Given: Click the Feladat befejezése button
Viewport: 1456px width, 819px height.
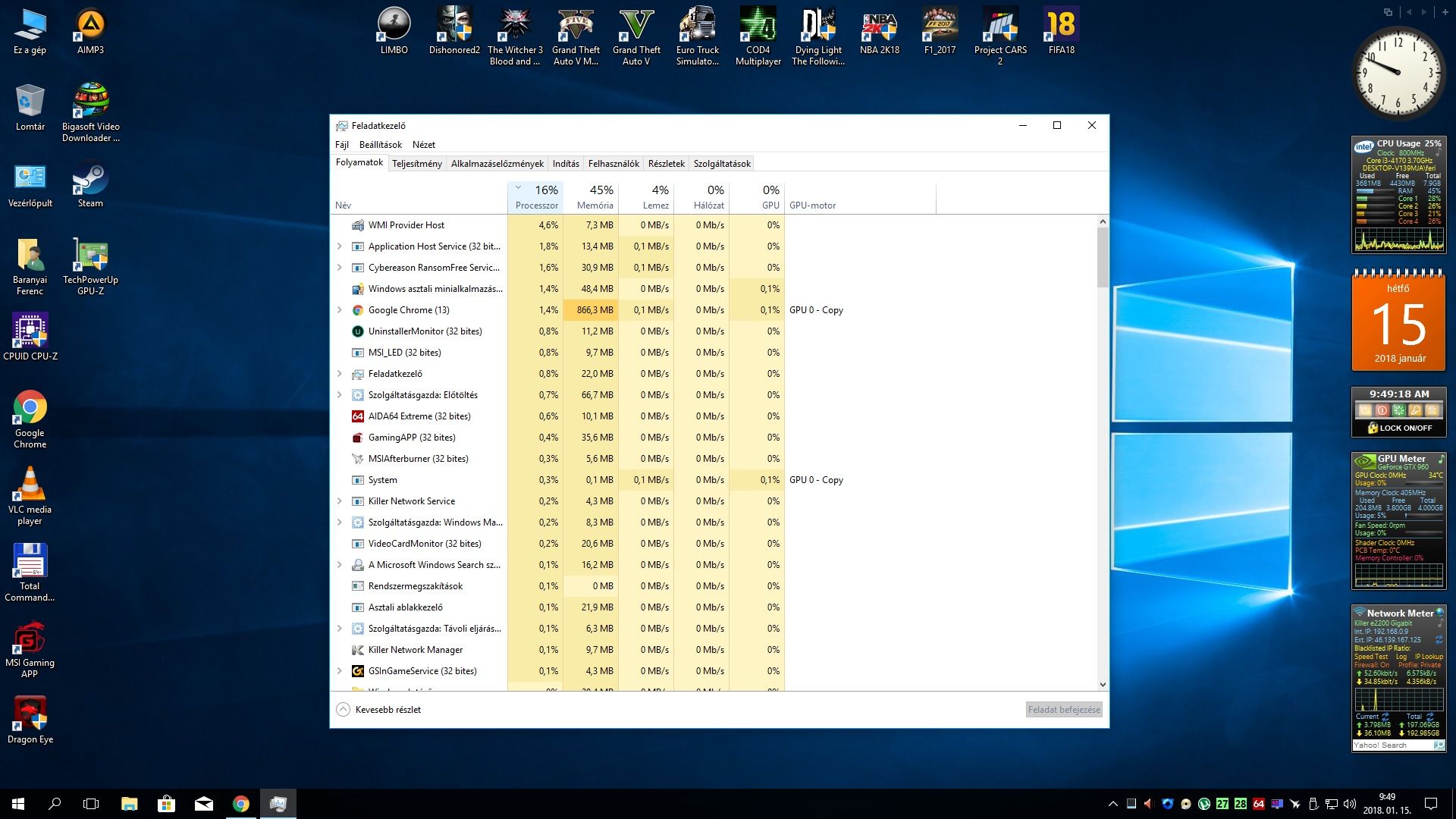Looking at the screenshot, I should [1063, 710].
